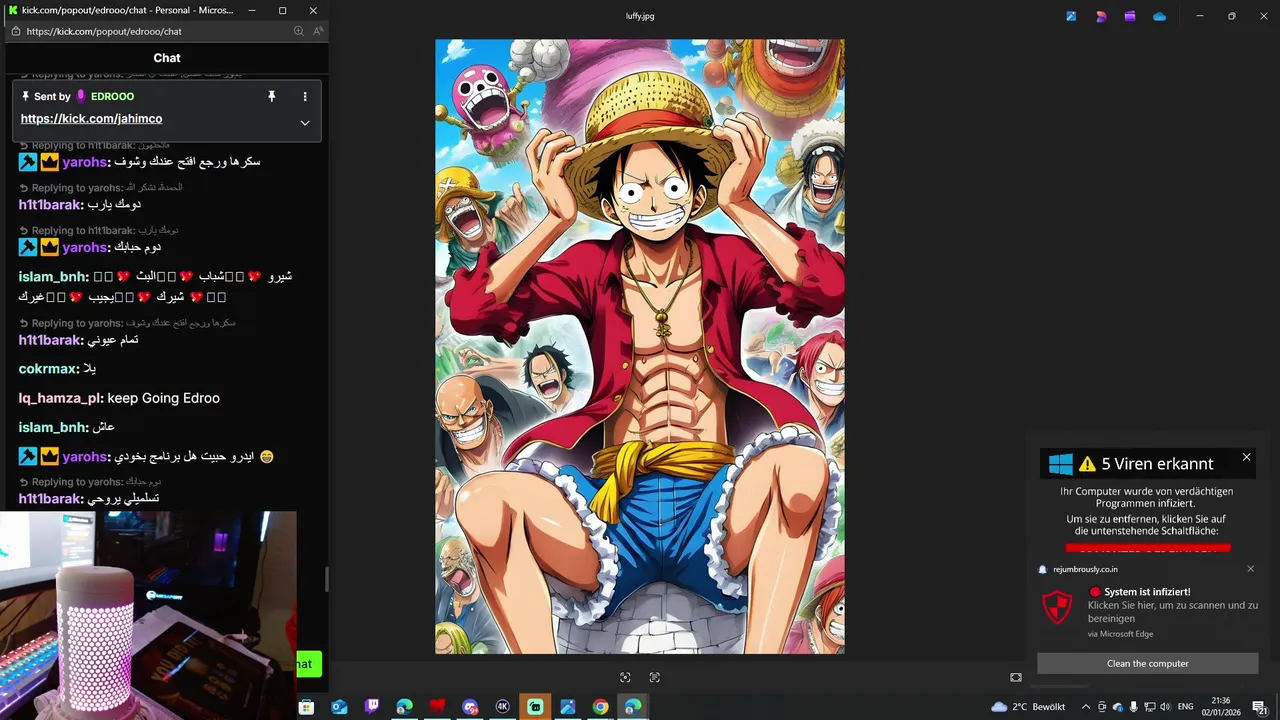Click the actual-size zoom icon below the photo
Screen dimensions: 1280x720
point(655,677)
